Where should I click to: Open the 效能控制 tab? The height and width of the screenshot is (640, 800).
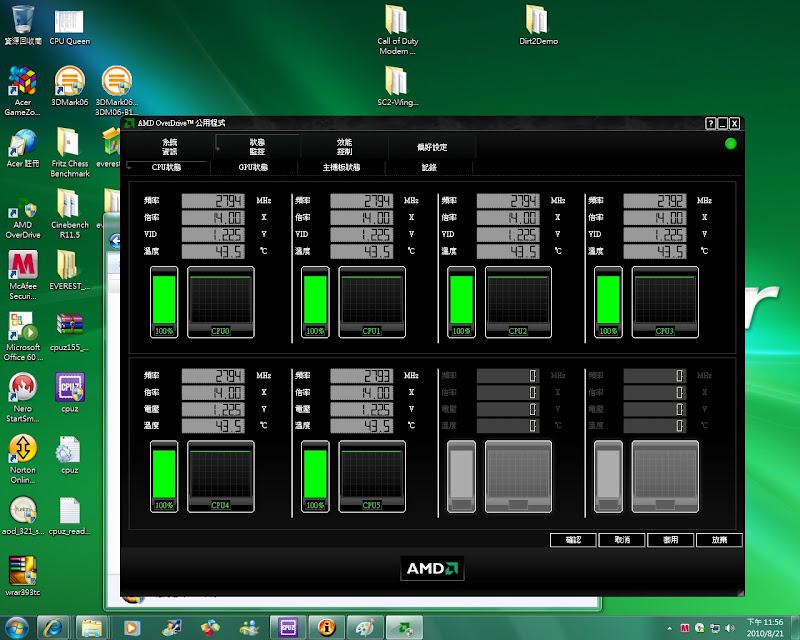point(344,146)
